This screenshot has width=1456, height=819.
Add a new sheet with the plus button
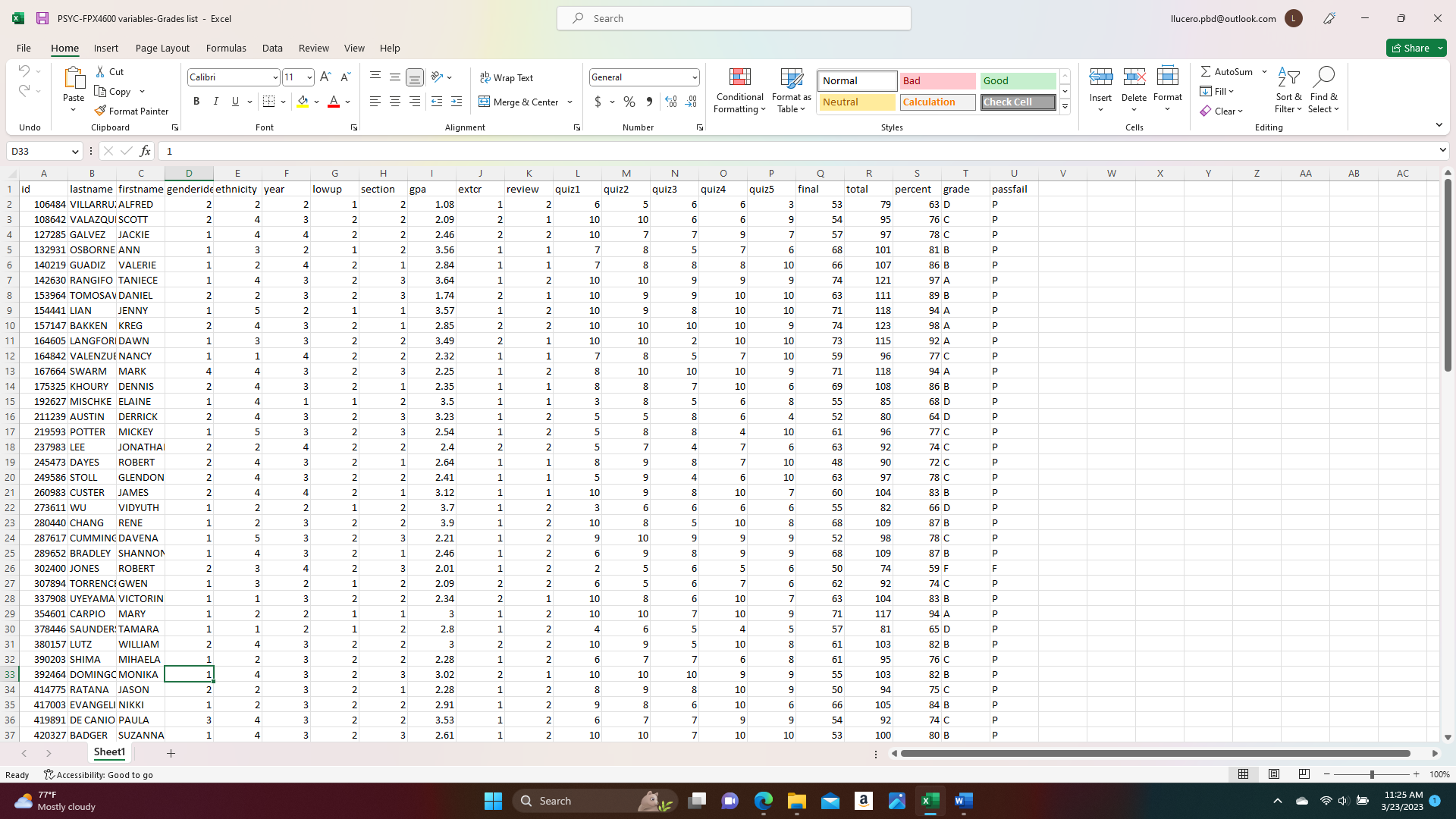coord(171,753)
